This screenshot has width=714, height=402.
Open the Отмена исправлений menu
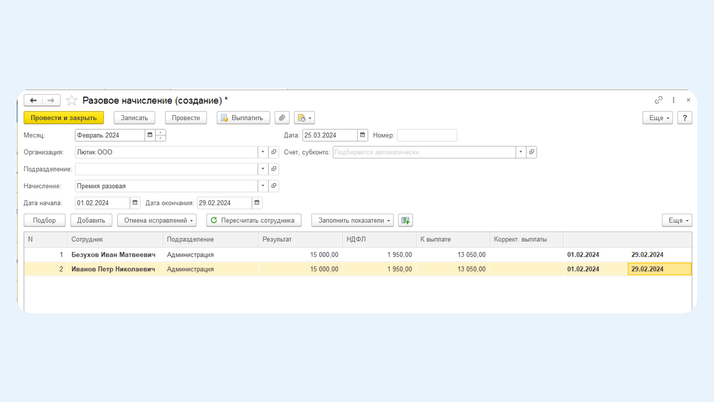coord(157,220)
